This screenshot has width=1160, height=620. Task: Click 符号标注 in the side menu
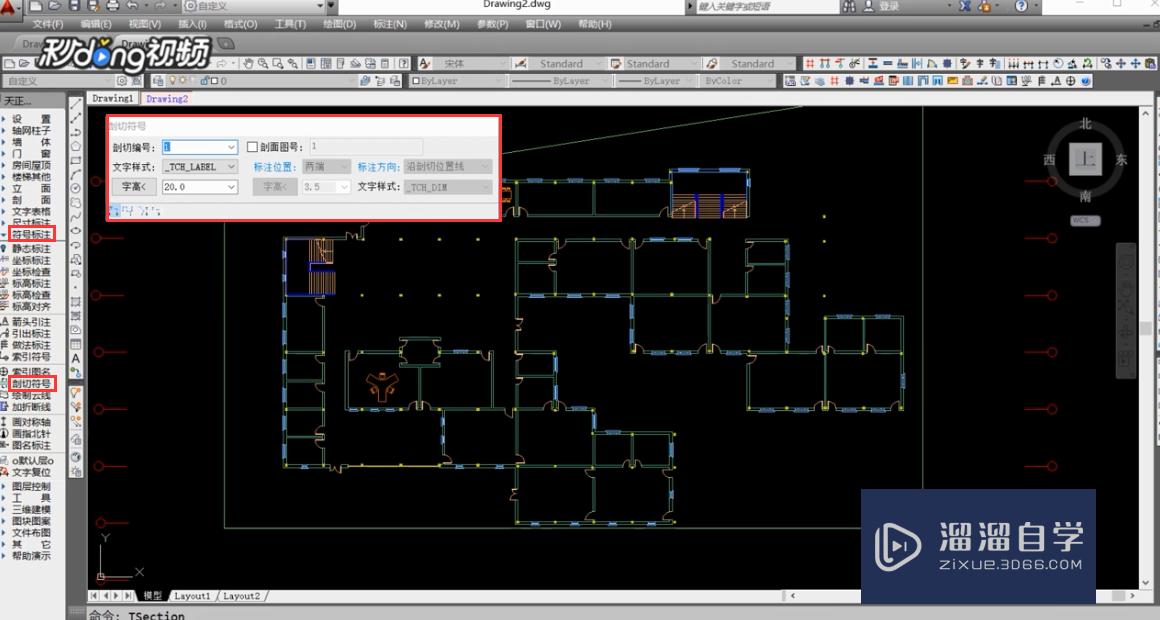(31, 235)
